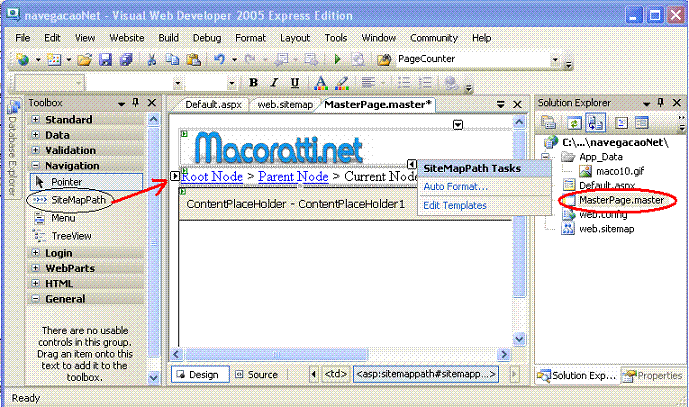Switch to Source view
This screenshot has height=407, width=689.
(x=257, y=374)
